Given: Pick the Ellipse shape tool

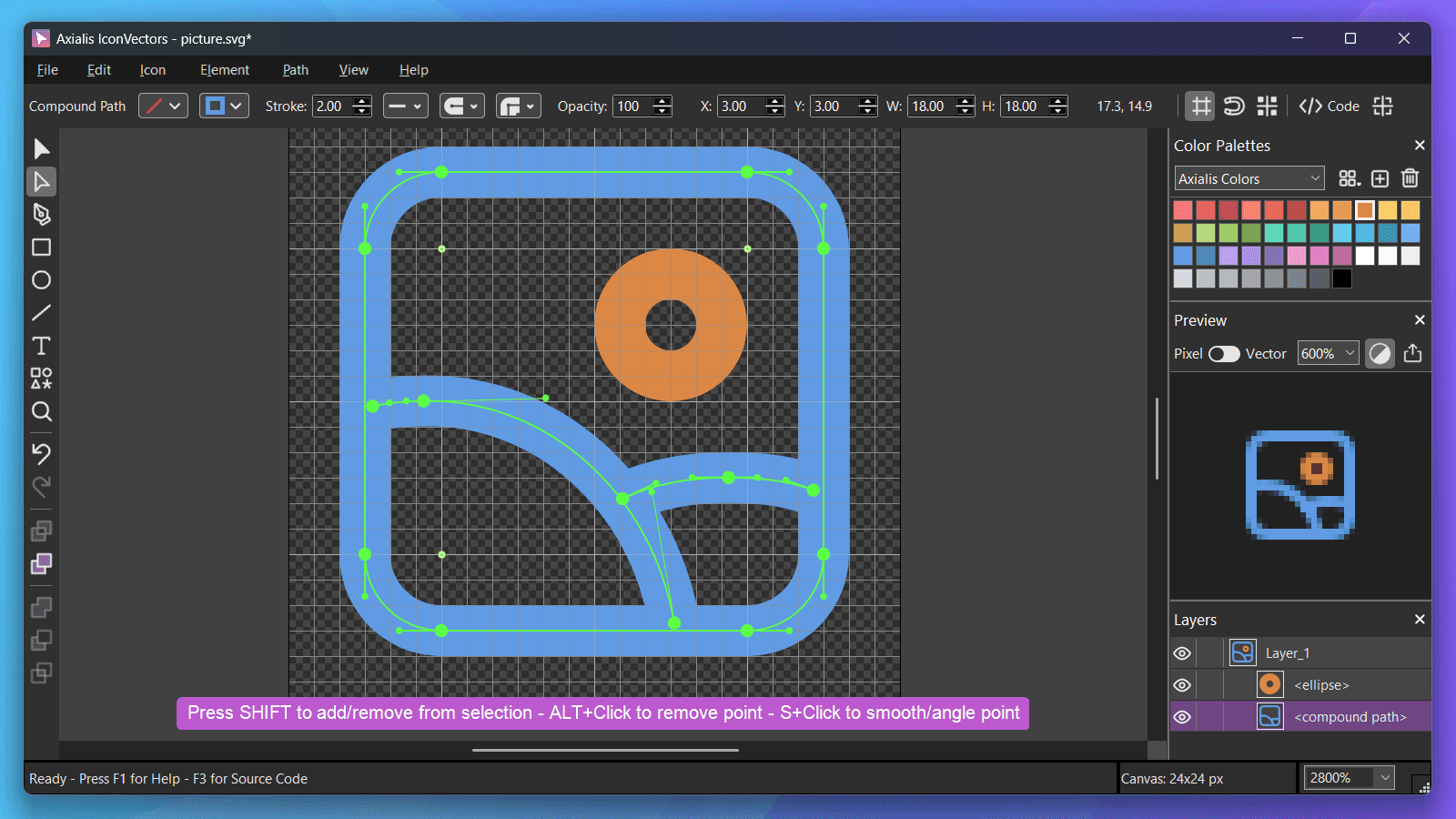Looking at the screenshot, I should point(41,279).
